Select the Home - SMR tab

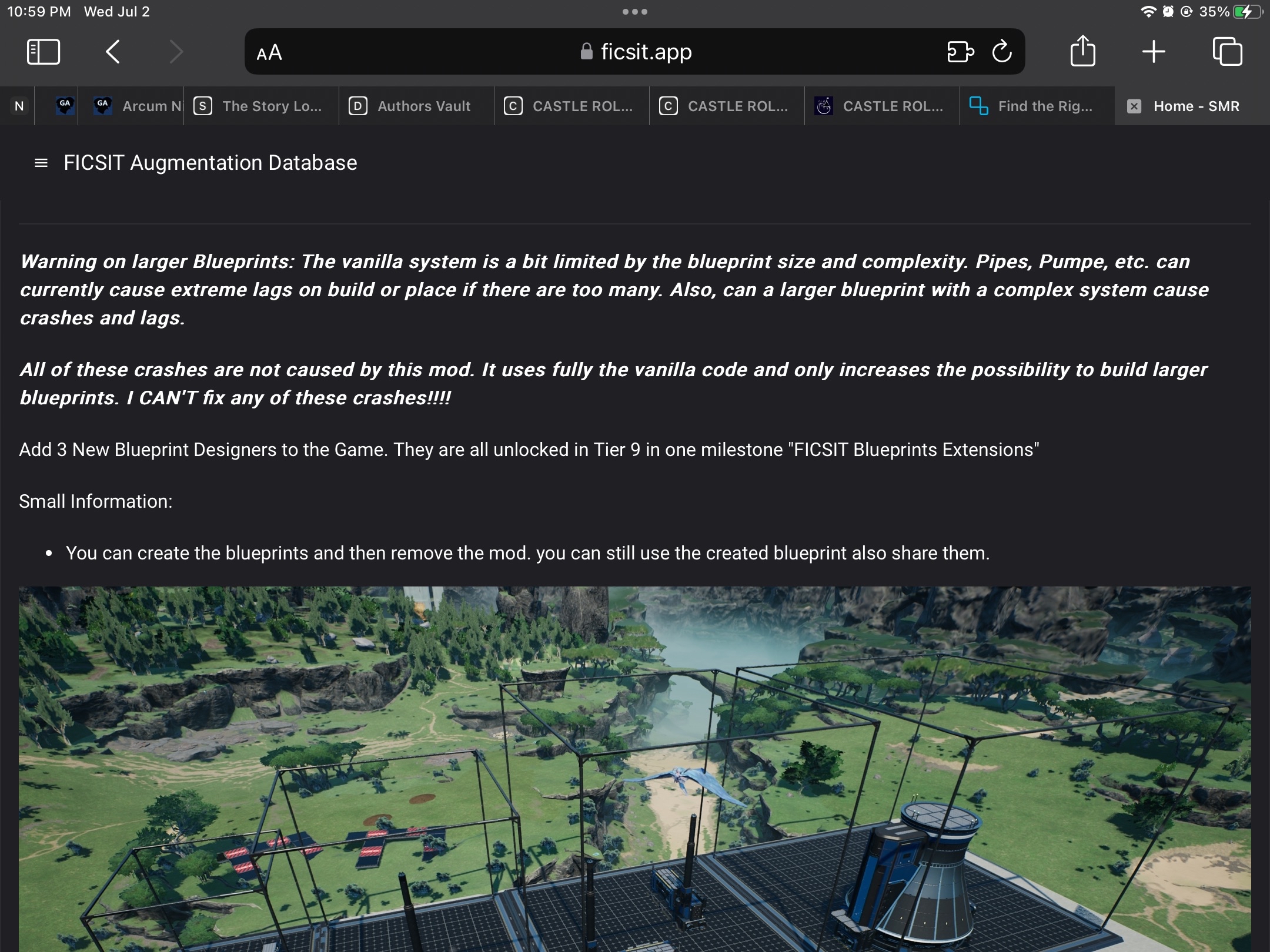(x=1192, y=106)
